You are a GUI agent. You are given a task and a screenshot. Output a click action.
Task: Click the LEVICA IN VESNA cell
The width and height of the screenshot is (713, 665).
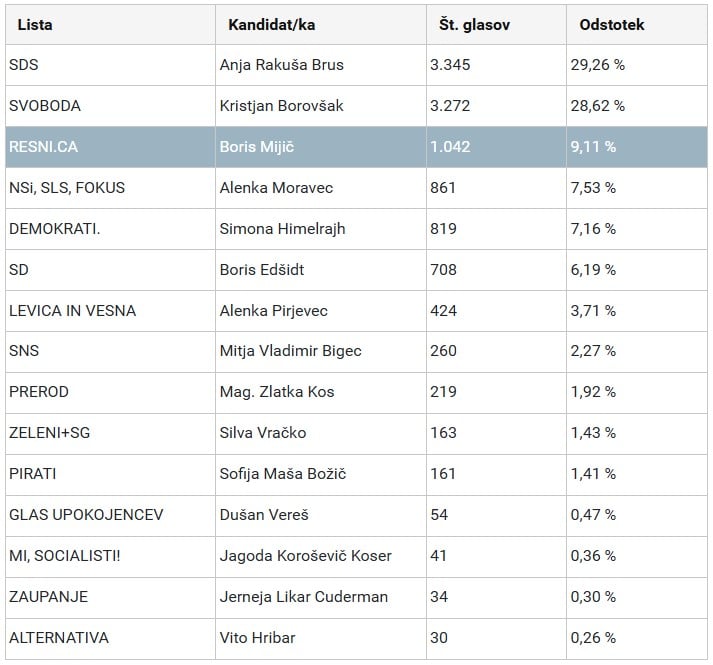[x=72, y=311]
